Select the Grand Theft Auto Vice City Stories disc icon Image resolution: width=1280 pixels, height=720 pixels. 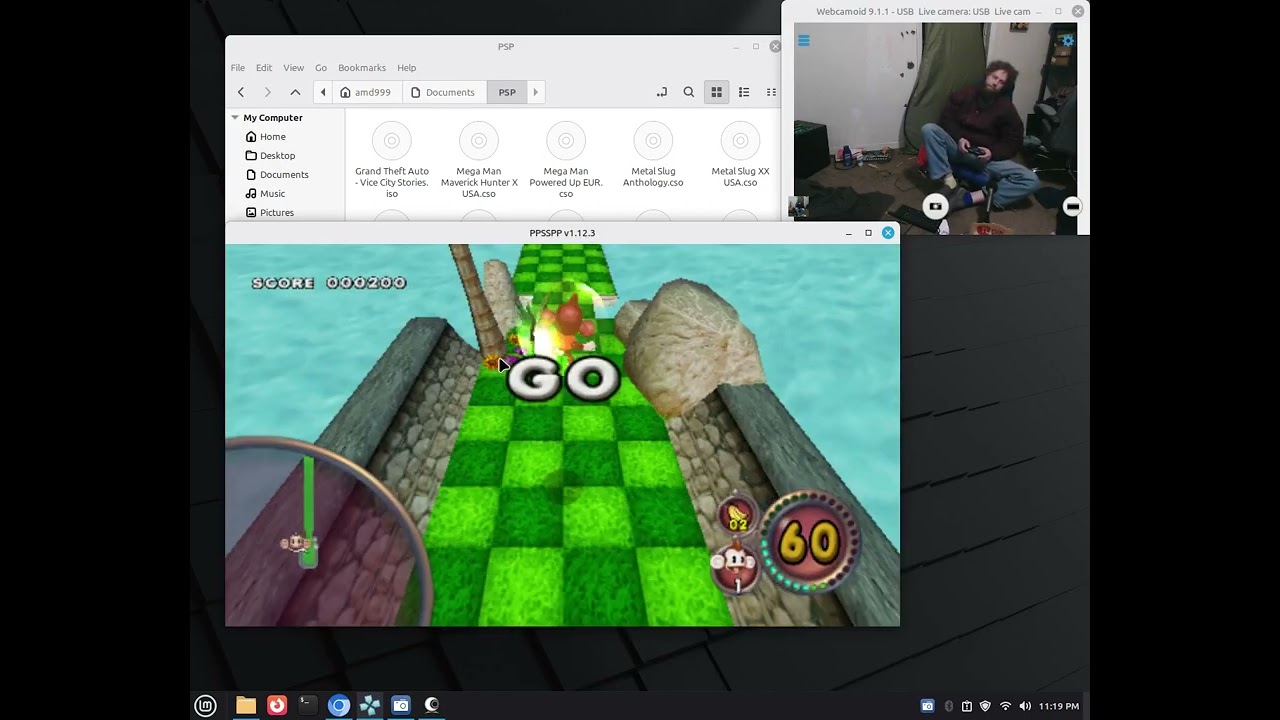click(392, 140)
